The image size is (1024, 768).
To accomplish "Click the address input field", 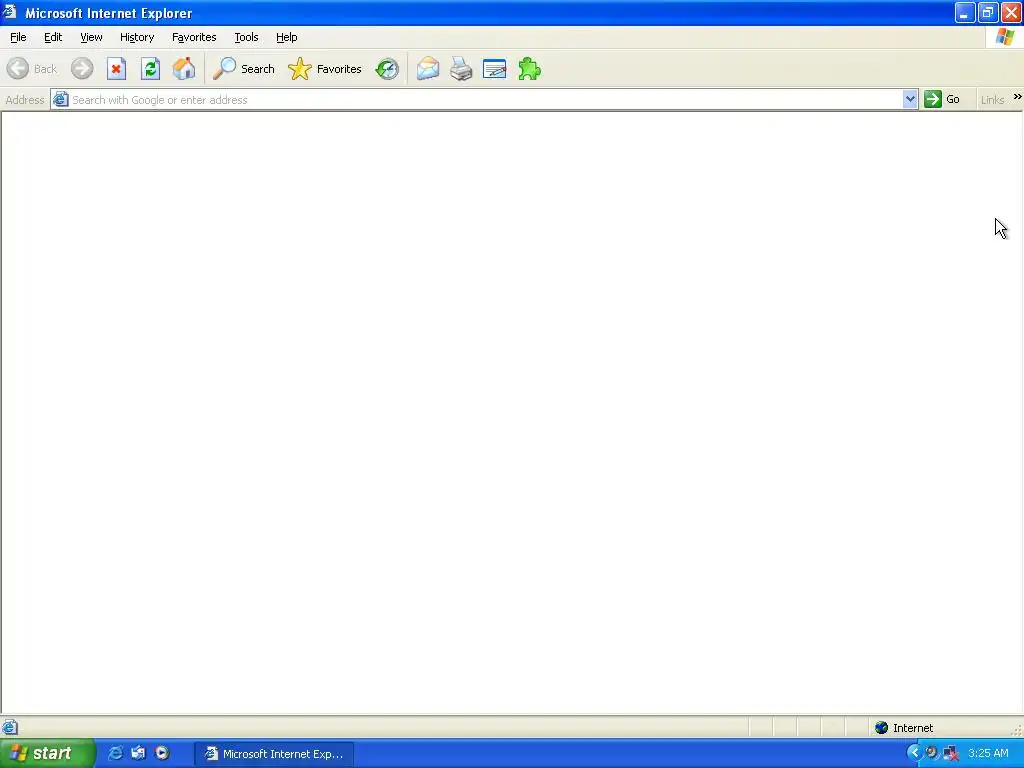I will 486,99.
